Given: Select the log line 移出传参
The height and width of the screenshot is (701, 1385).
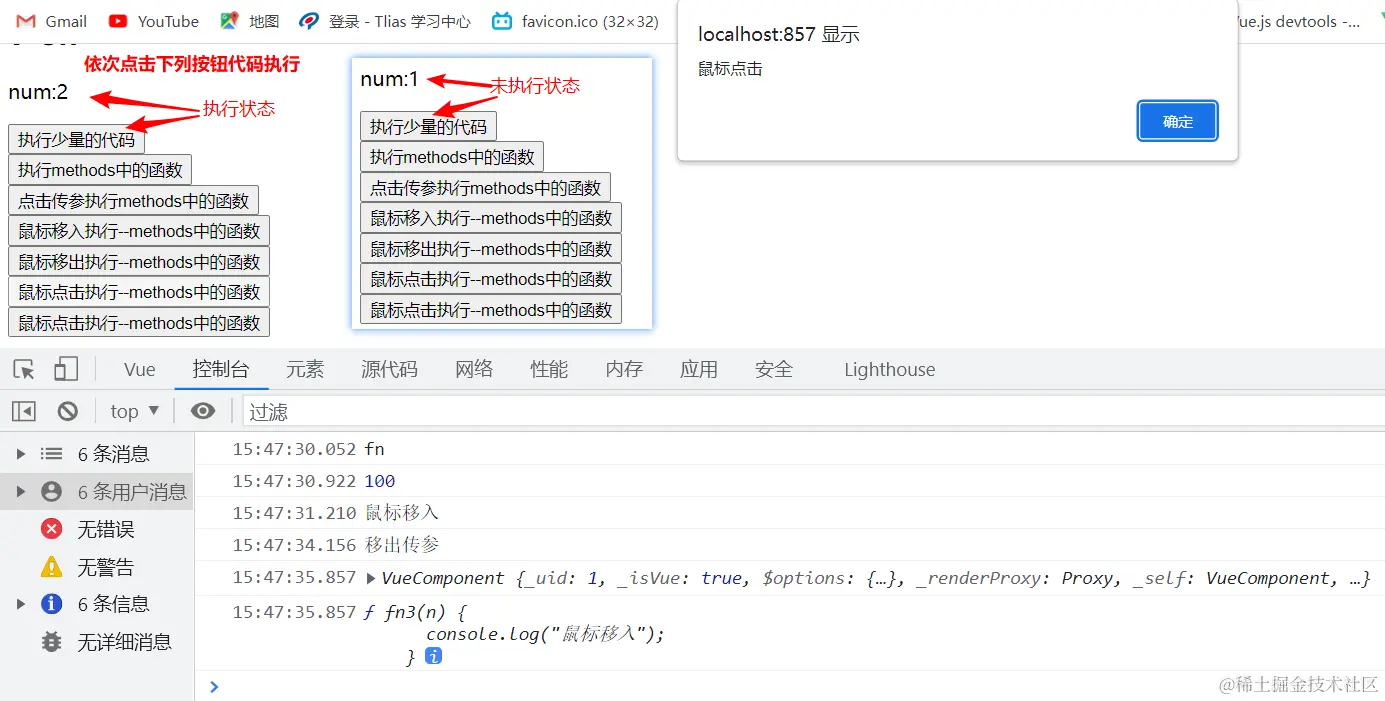Looking at the screenshot, I should point(402,545).
